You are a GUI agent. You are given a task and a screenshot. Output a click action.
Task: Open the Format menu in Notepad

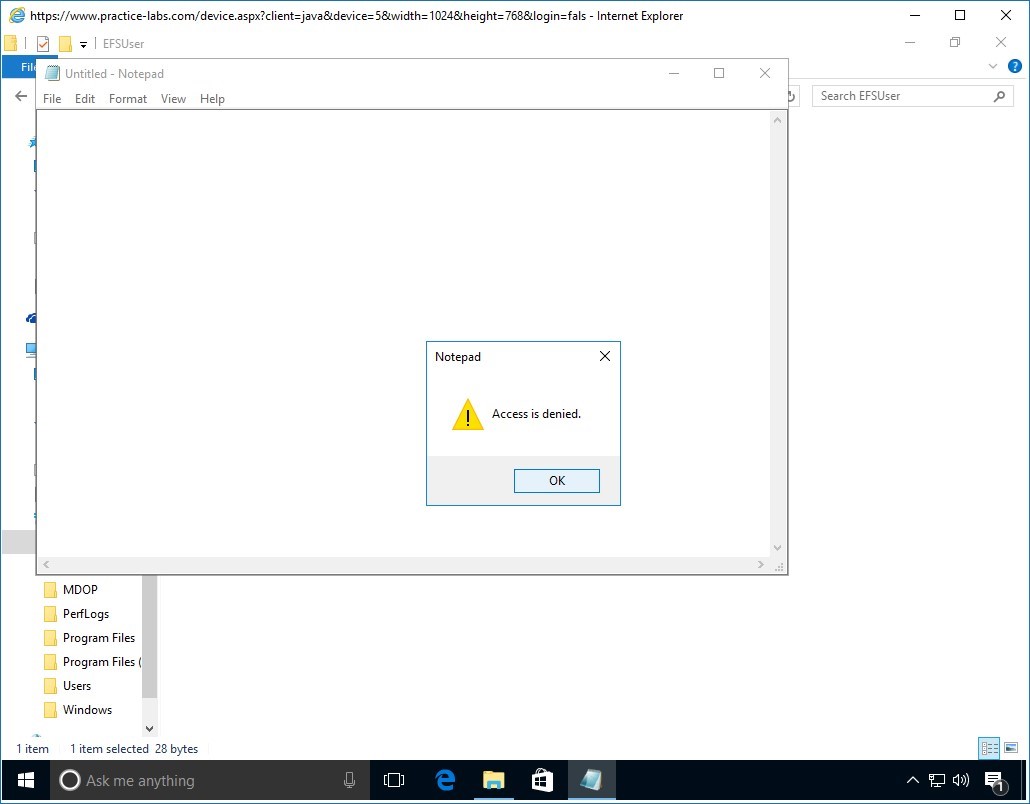pyautogui.click(x=127, y=98)
